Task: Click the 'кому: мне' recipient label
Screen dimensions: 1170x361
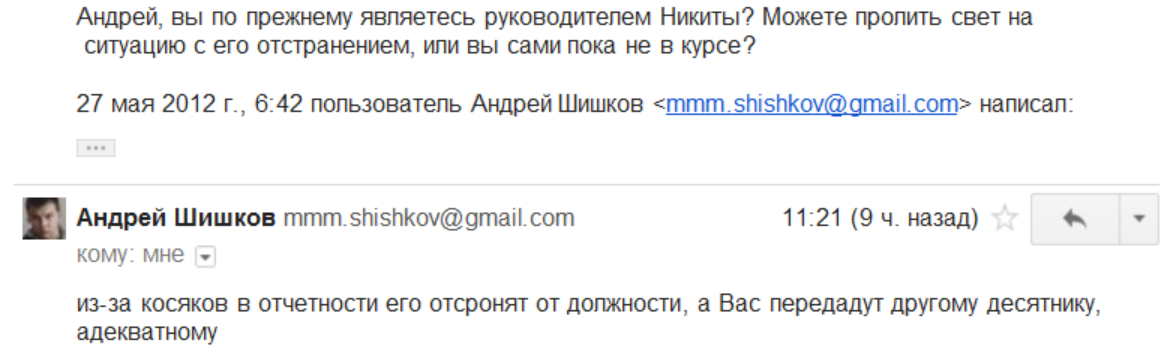Action: point(130,255)
